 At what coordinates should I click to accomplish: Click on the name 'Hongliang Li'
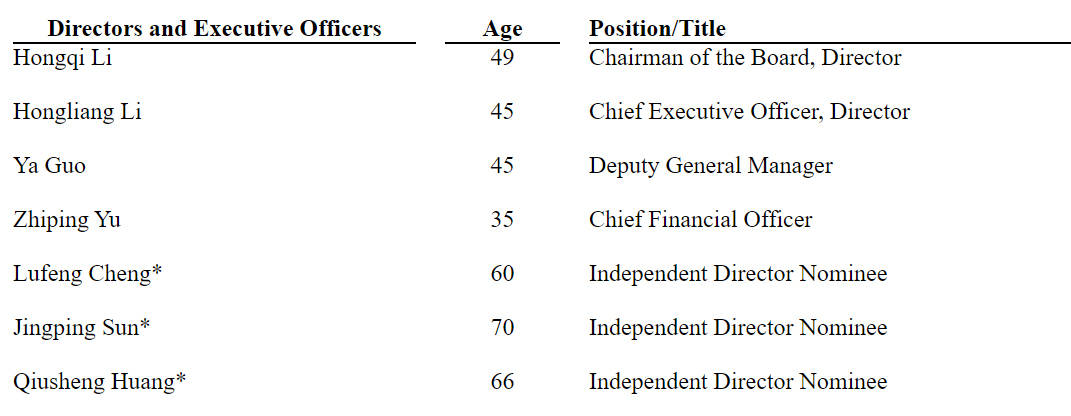(77, 113)
